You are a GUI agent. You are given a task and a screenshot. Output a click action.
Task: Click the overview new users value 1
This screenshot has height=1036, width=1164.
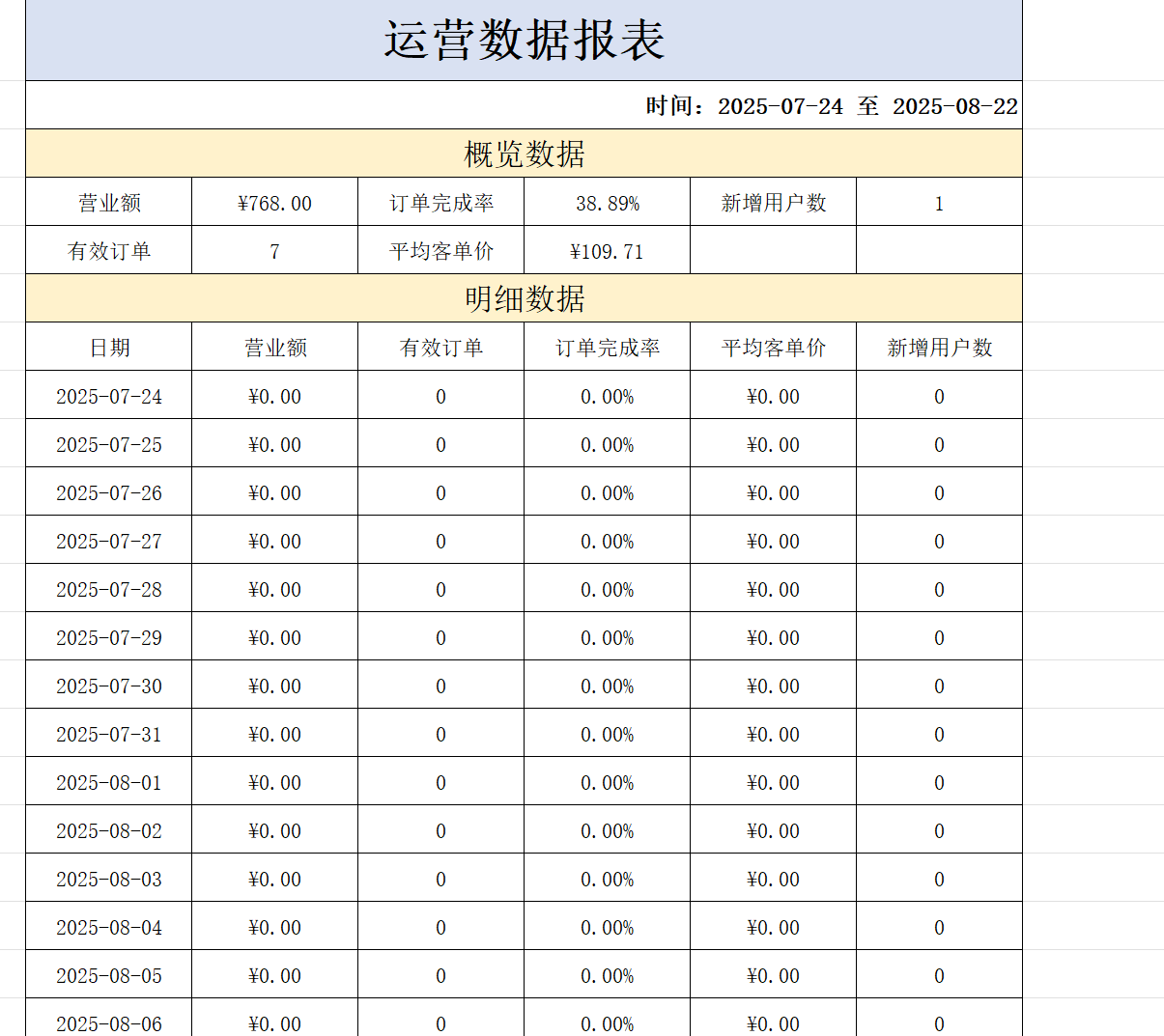939,202
